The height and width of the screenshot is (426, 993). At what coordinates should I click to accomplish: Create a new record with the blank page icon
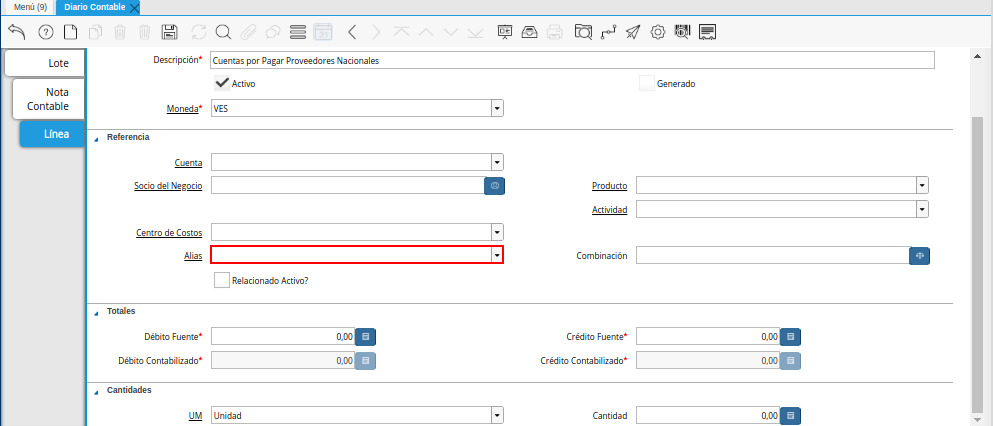click(x=70, y=32)
